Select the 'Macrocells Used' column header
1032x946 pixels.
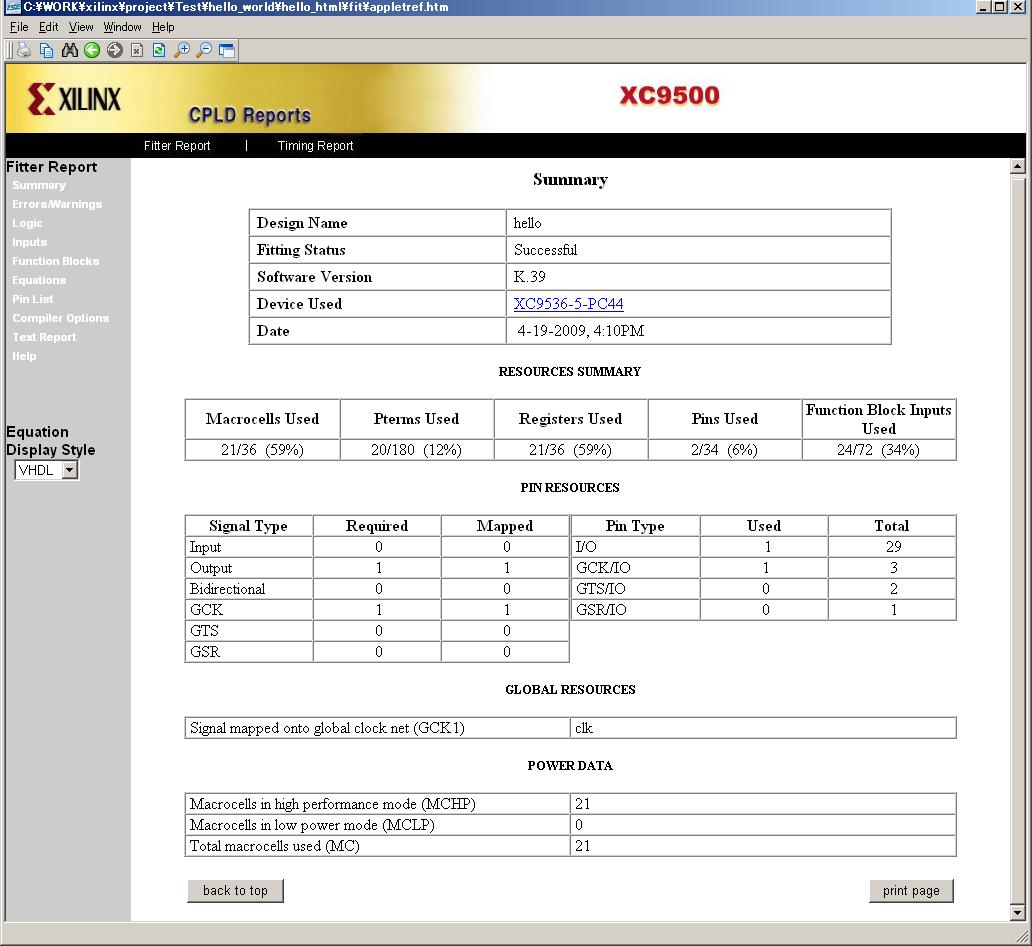pos(263,419)
